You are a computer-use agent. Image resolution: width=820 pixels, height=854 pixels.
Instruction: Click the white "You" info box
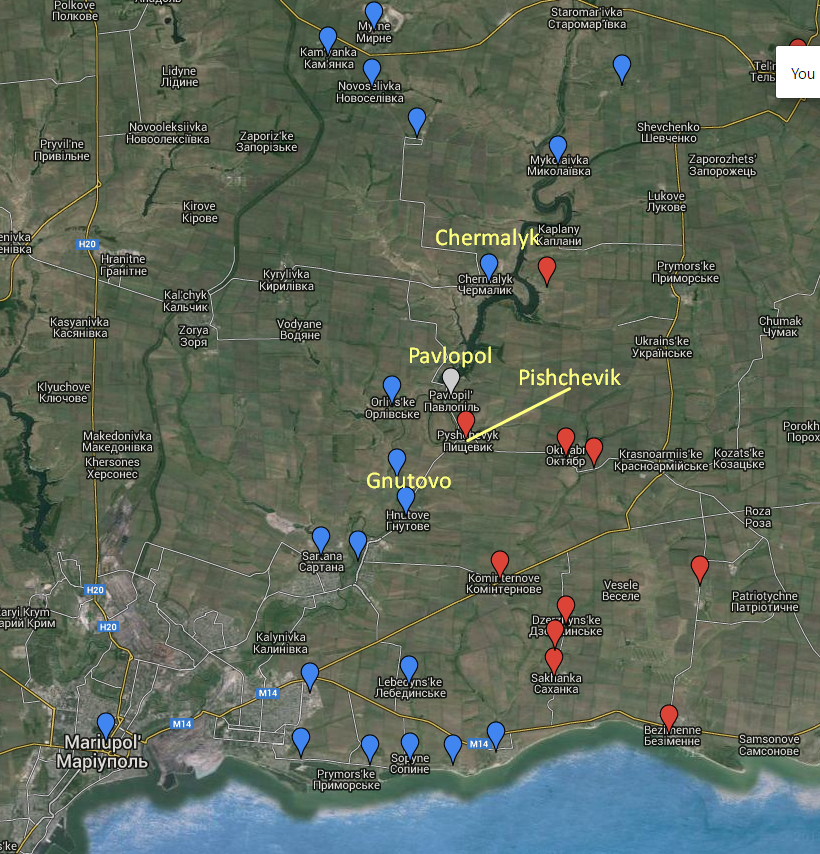799,74
